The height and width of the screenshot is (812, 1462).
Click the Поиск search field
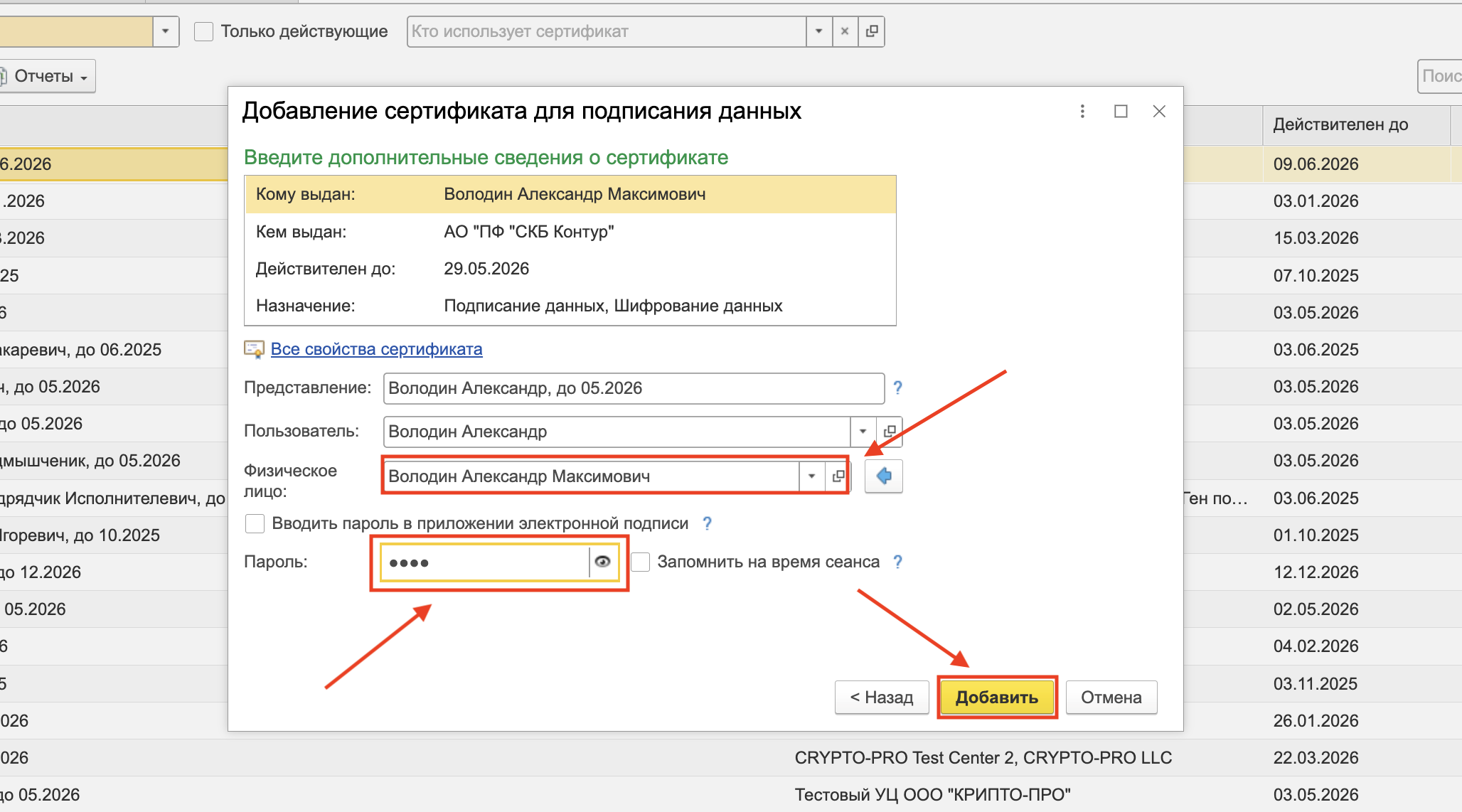[1440, 76]
